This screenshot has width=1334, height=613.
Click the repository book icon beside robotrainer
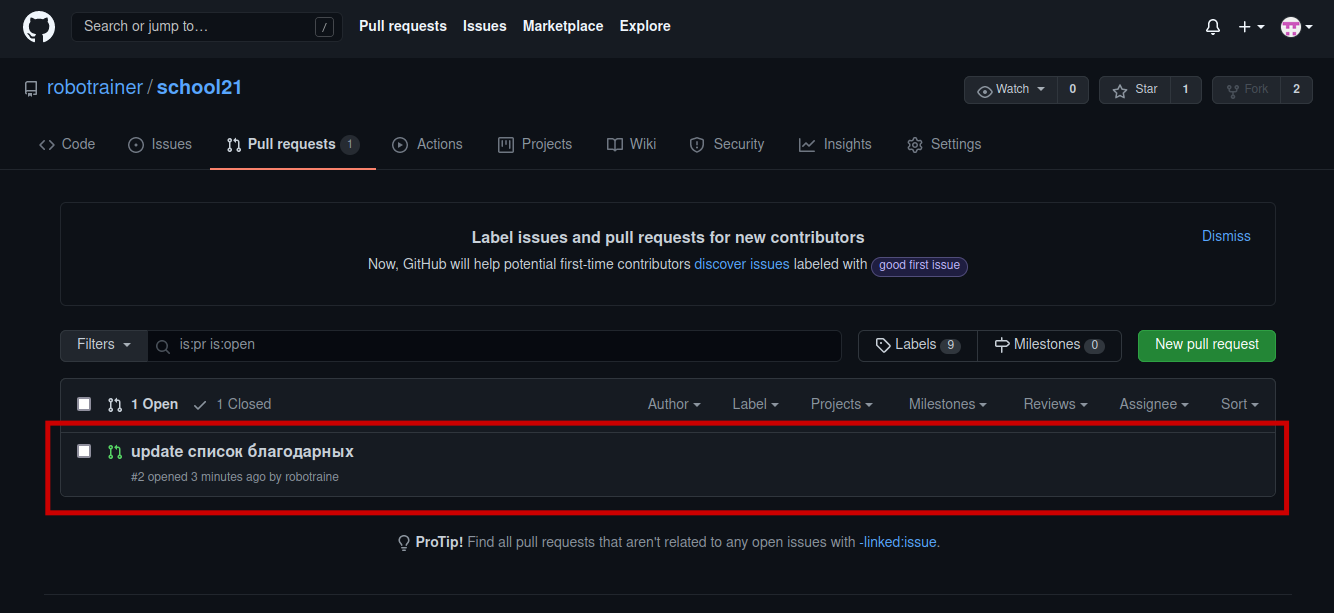point(31,89)
